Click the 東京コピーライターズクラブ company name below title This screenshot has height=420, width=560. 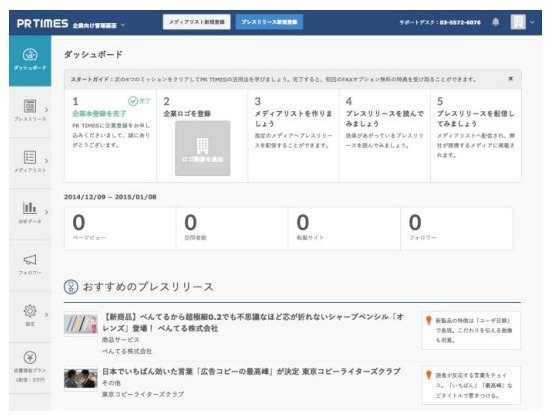point(143,394)
